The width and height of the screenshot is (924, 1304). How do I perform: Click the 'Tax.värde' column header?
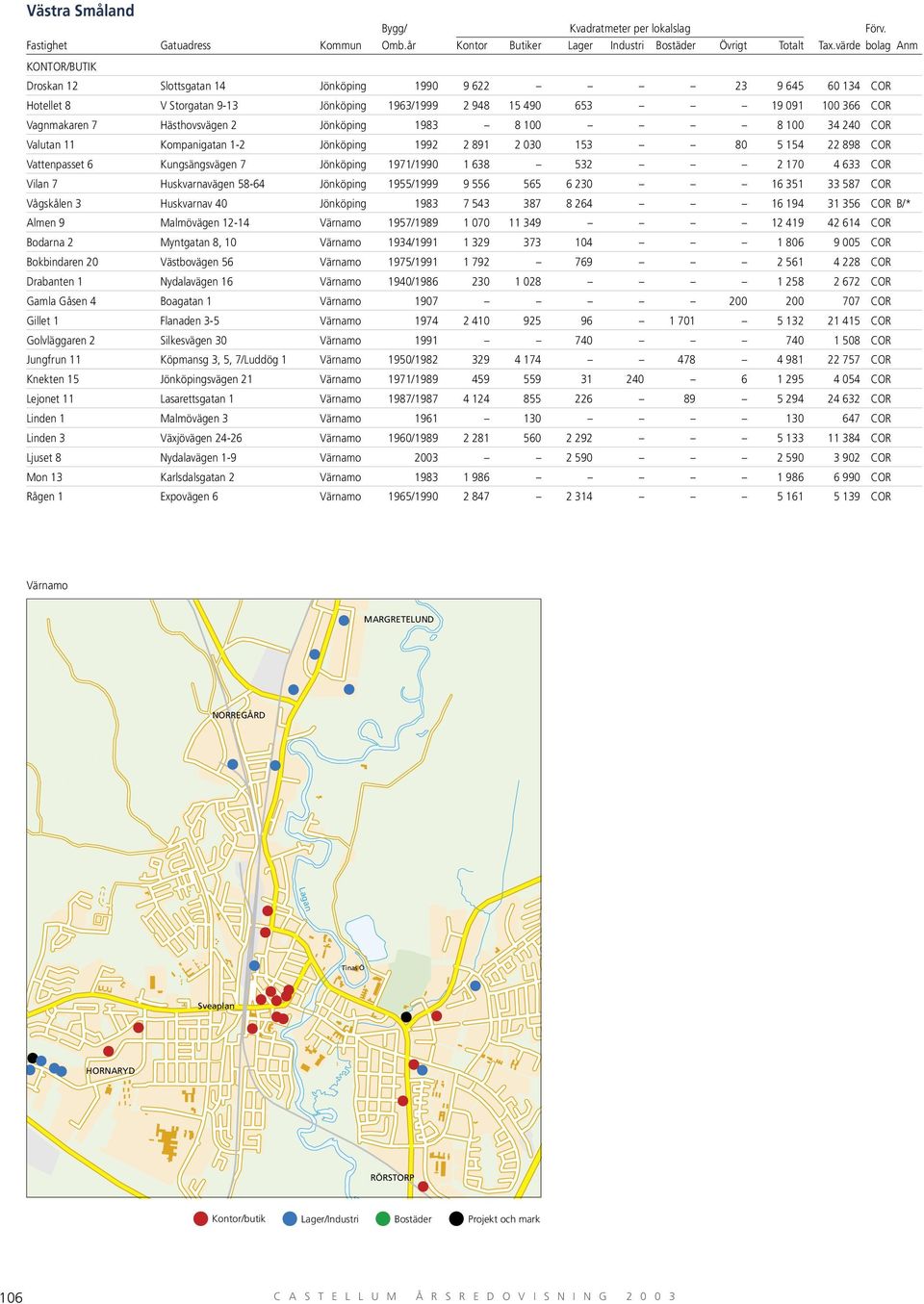[x=839, y=45]
